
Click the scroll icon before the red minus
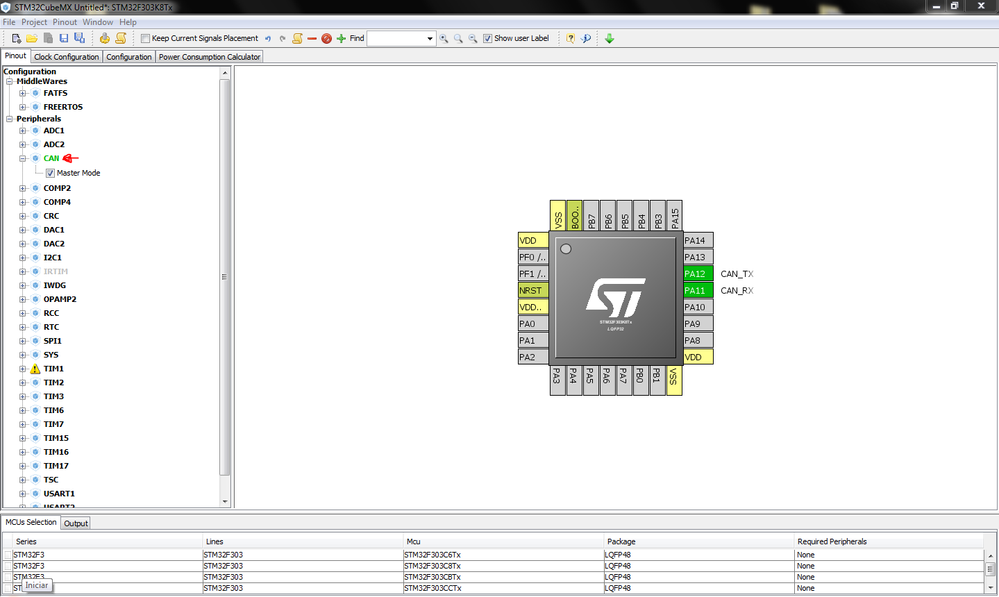coord(297,38)
